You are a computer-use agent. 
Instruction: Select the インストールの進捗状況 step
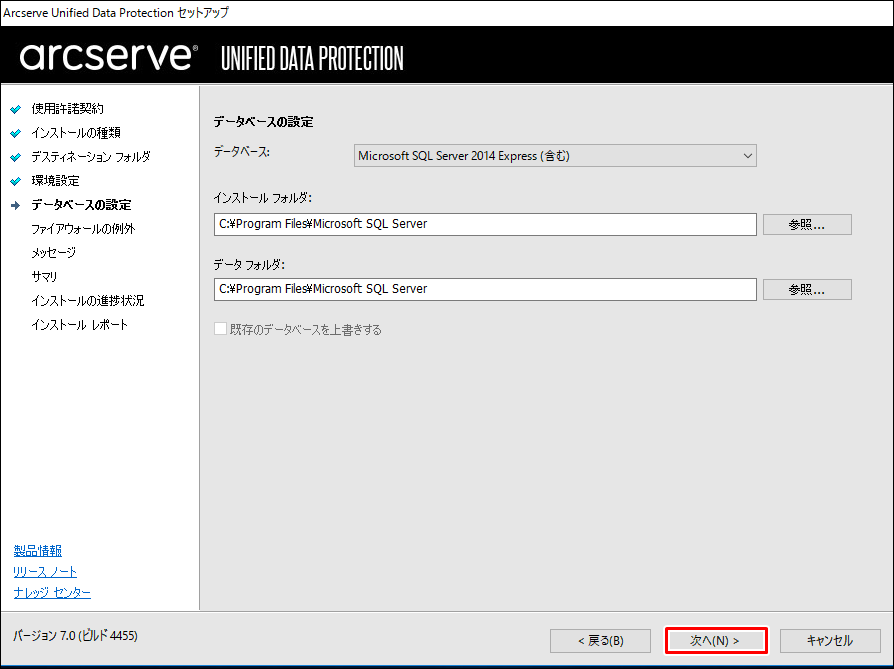[88, 300]
